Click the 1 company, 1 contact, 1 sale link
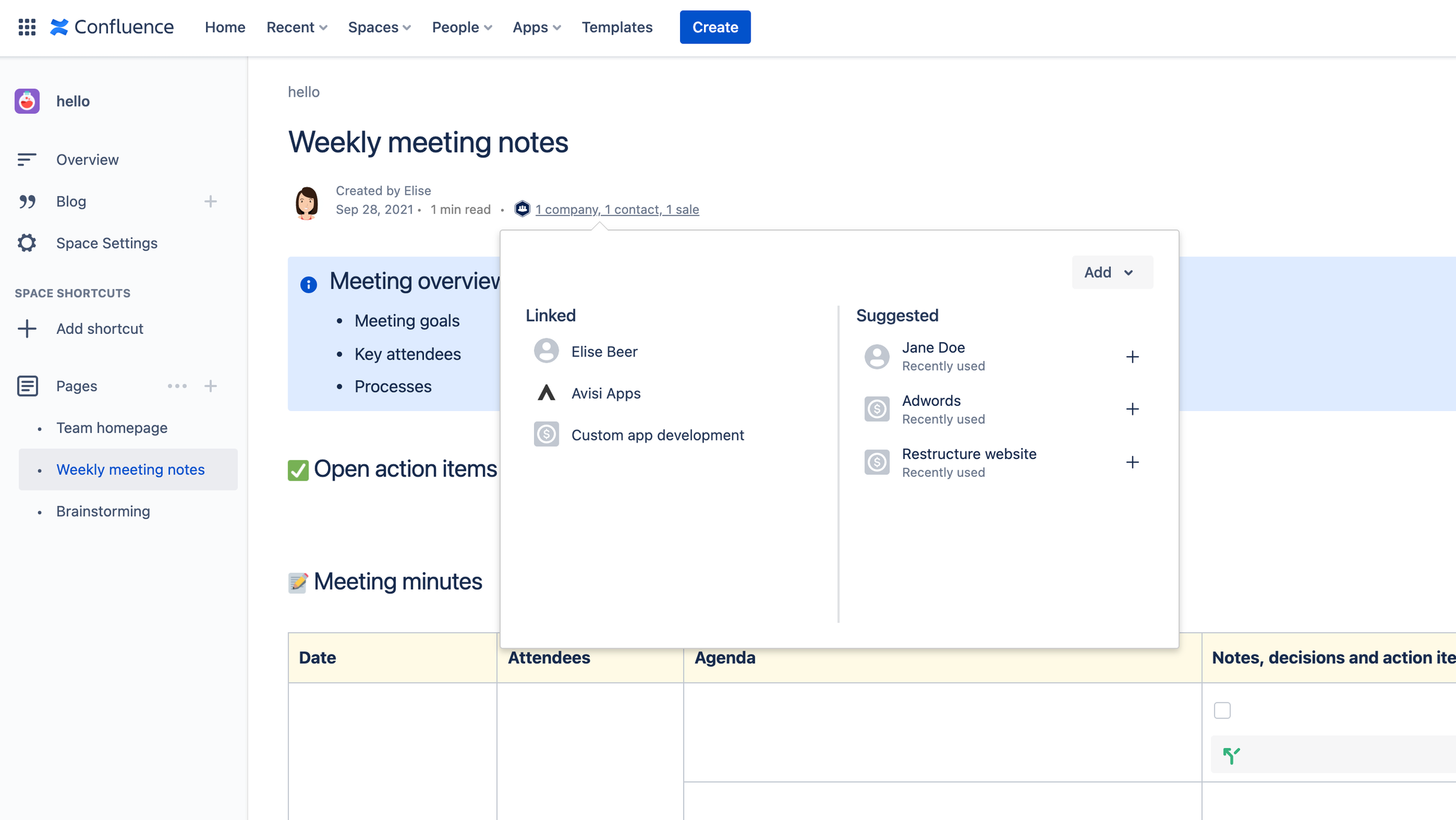The image size is (1456, 820). click(x=617, y=209)
